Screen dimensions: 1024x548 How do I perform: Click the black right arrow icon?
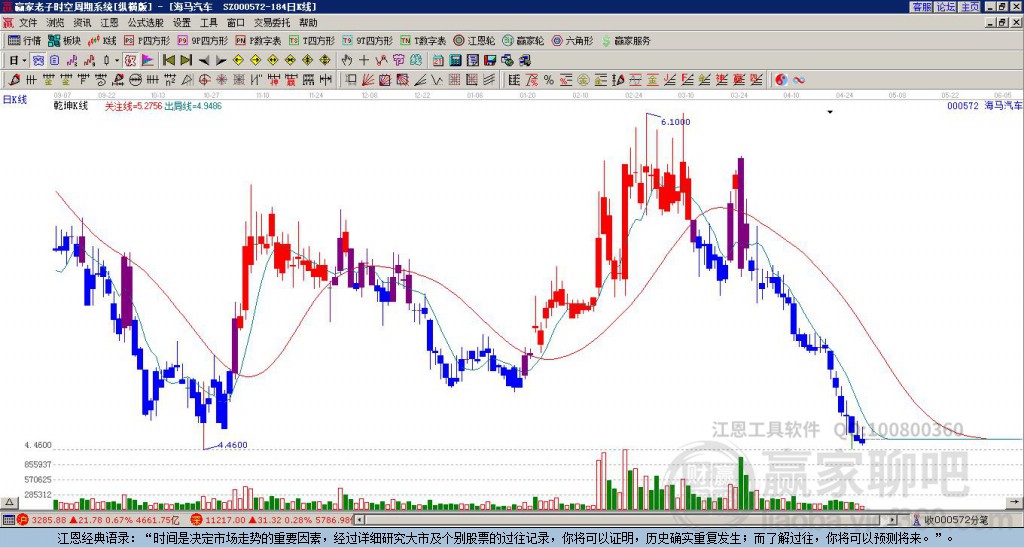pyautogui.click(x=221, y=61)
